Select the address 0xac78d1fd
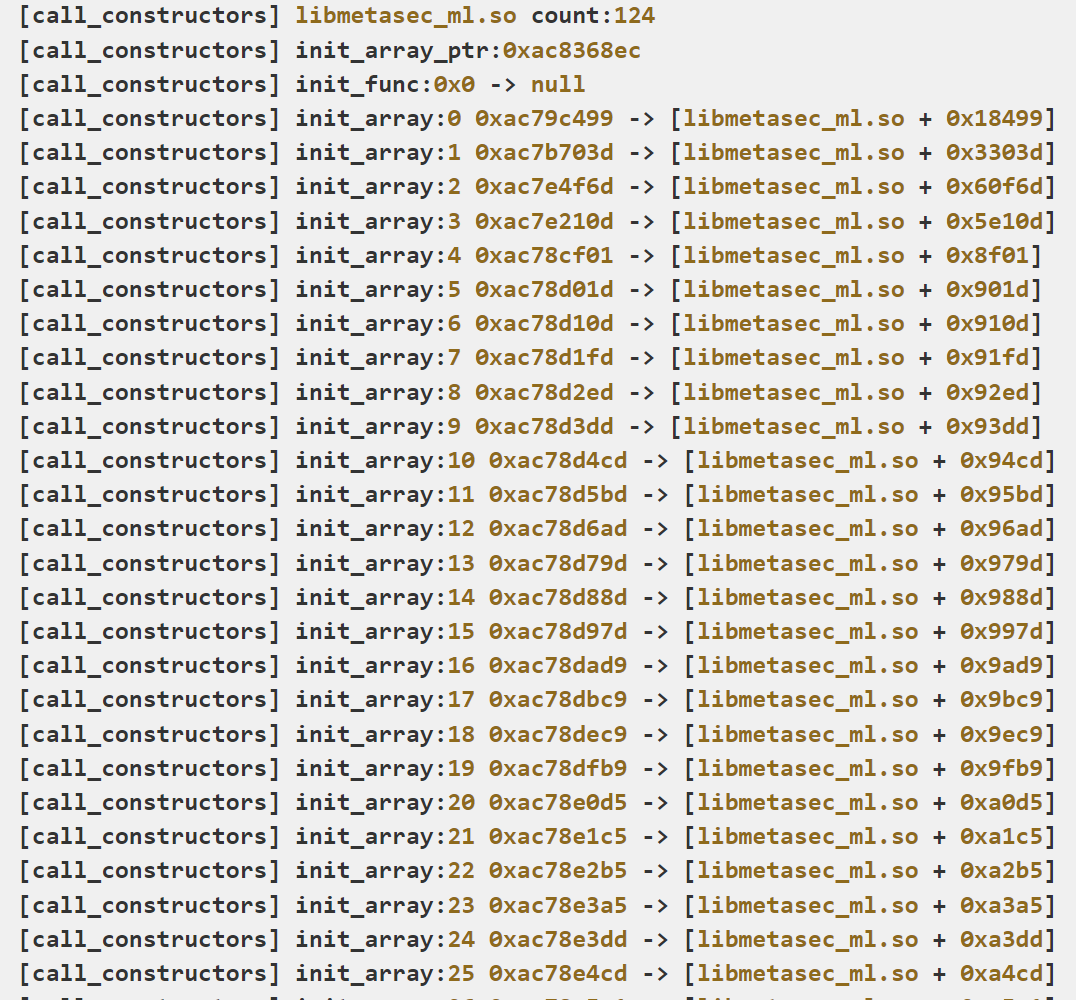1076x1000 pixels. click(x=544, y=358)
